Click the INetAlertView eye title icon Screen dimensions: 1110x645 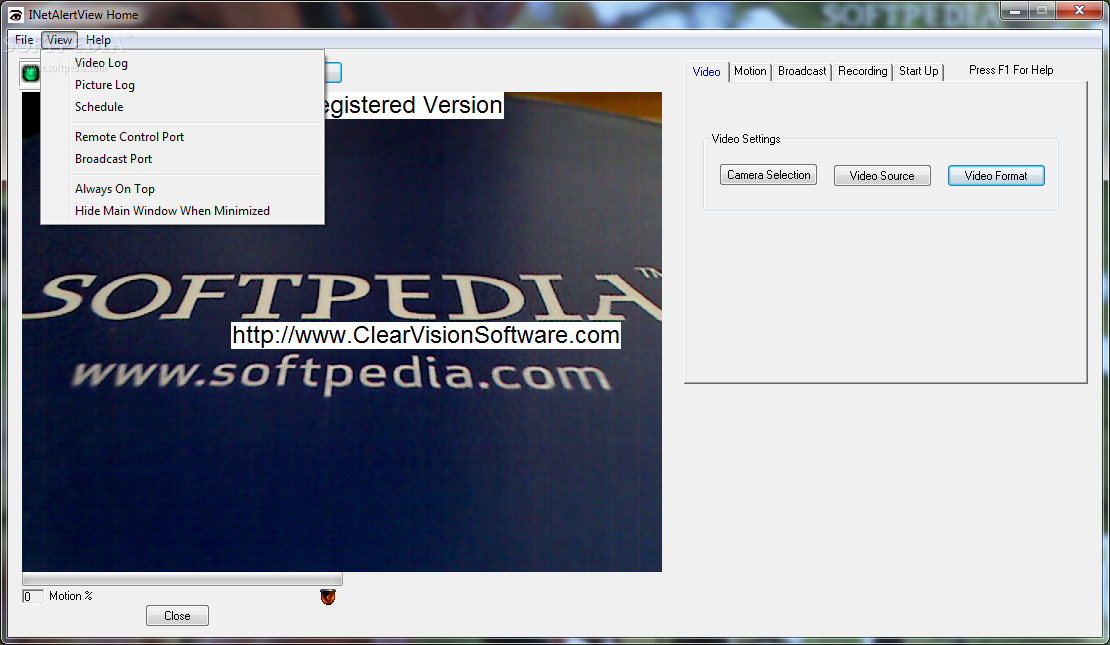coord(15,15)
